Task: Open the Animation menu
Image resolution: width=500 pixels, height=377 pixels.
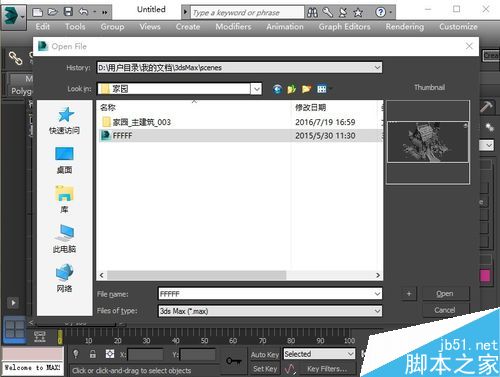Action: 285,27
